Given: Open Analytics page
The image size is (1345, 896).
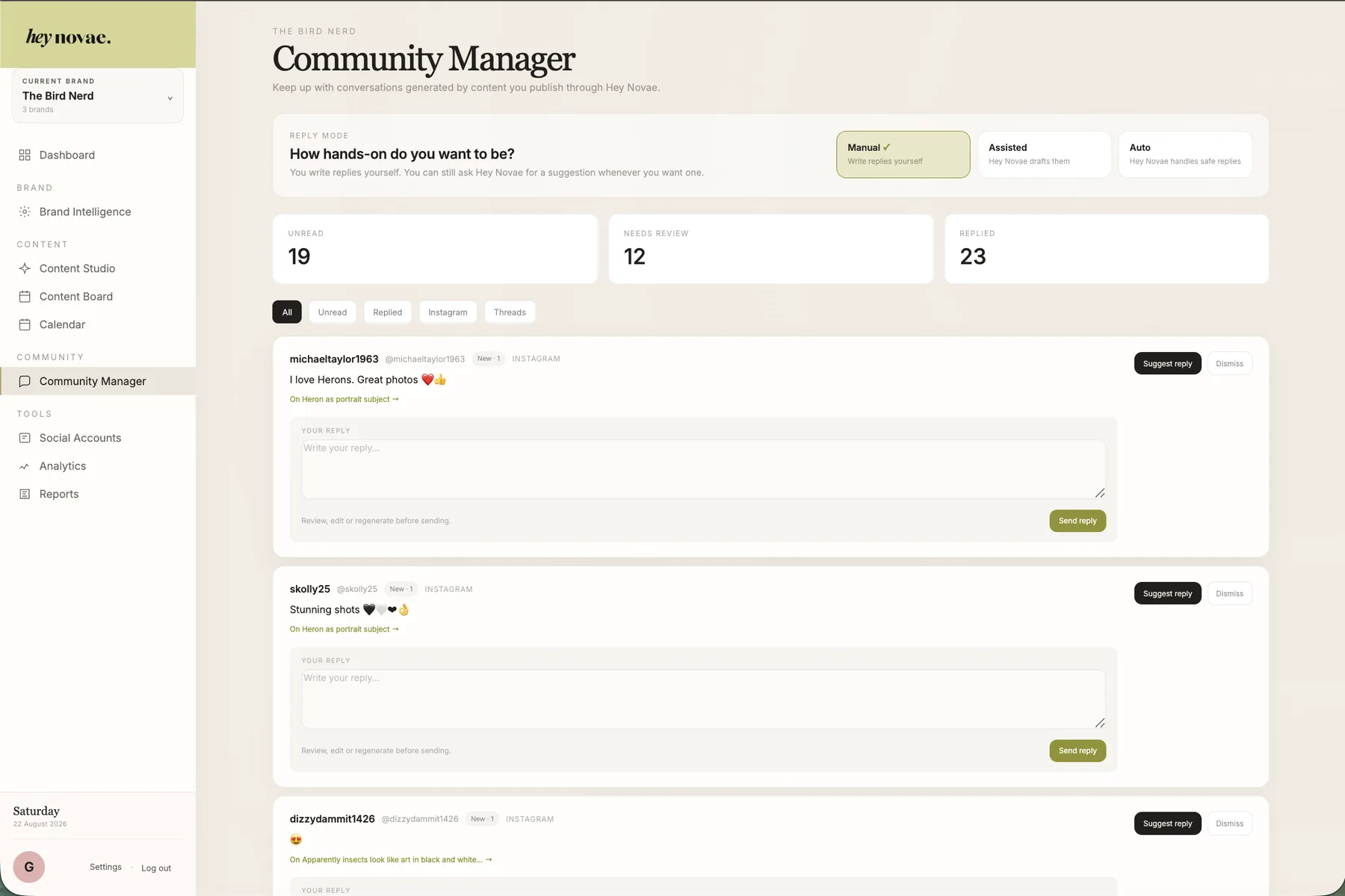Looking at the screenshot, I should 98,466.
